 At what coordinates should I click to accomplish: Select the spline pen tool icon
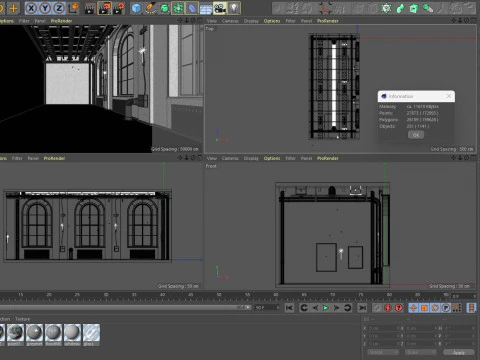pyautogui.click(x=150, y=8)
